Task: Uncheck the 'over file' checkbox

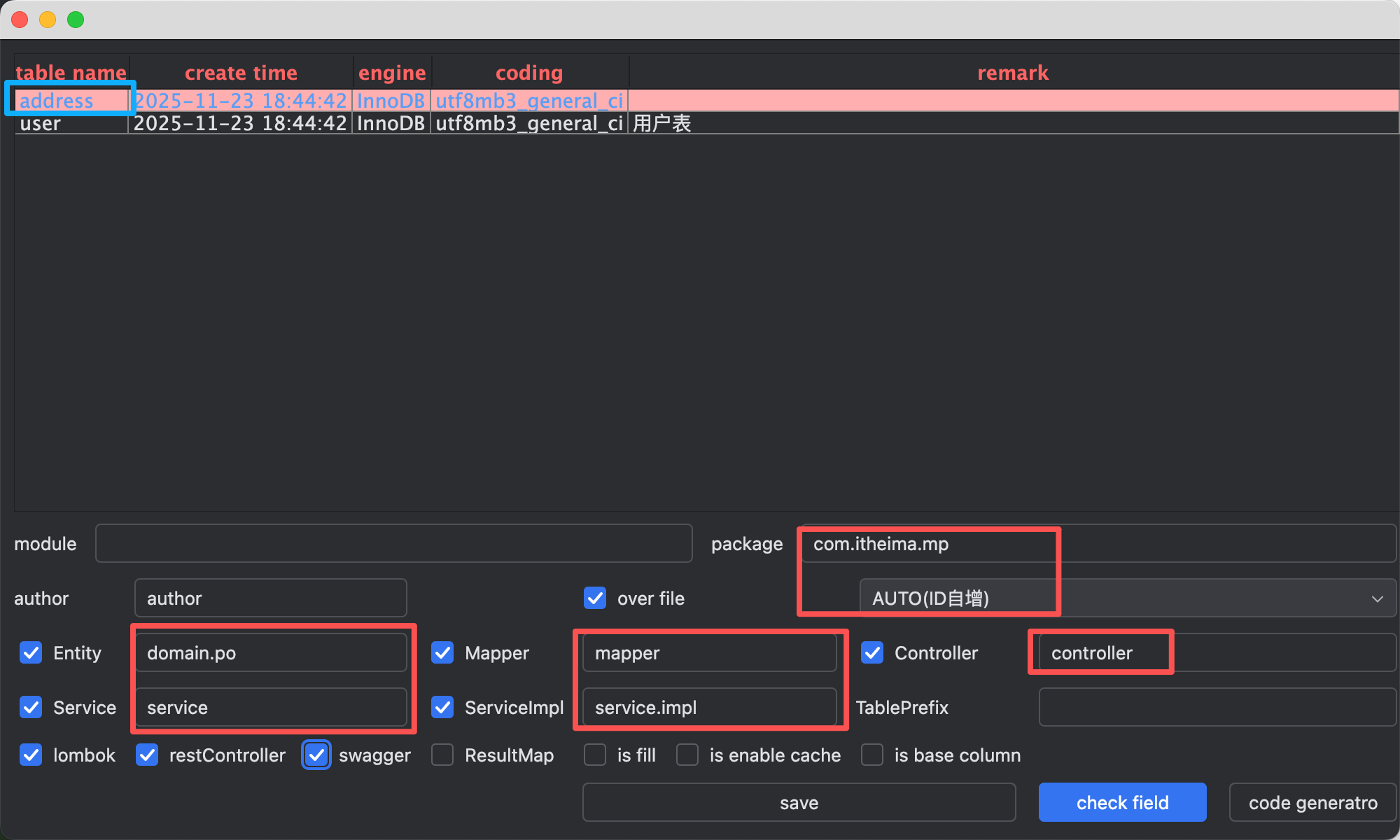Action: (595, 598)
